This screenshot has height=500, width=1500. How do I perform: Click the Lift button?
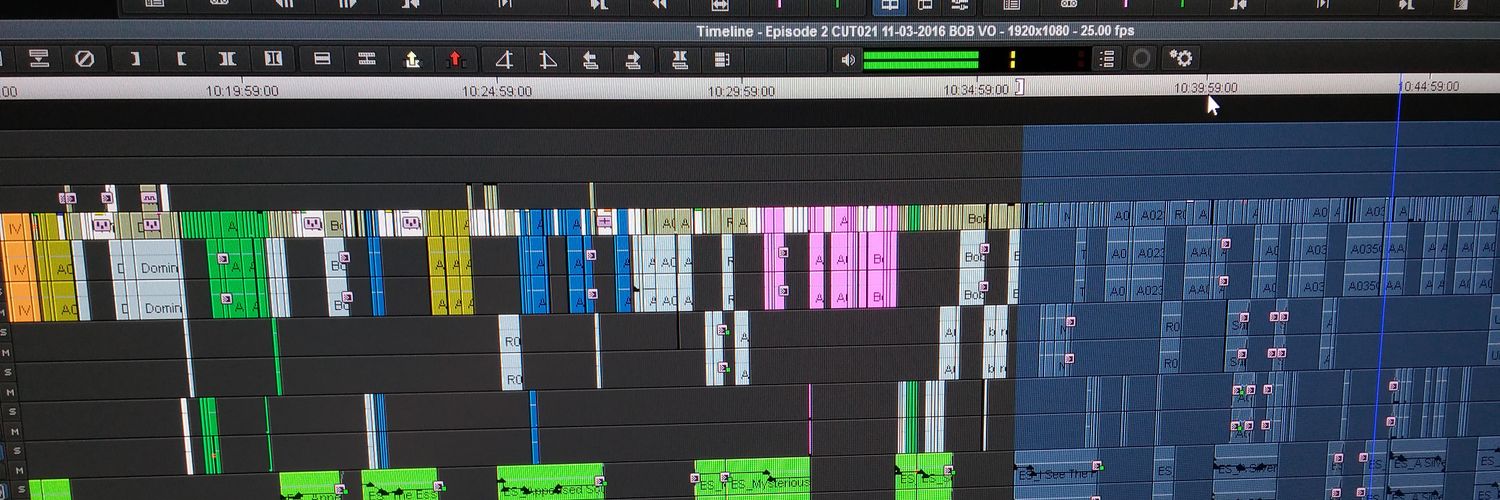322,59
